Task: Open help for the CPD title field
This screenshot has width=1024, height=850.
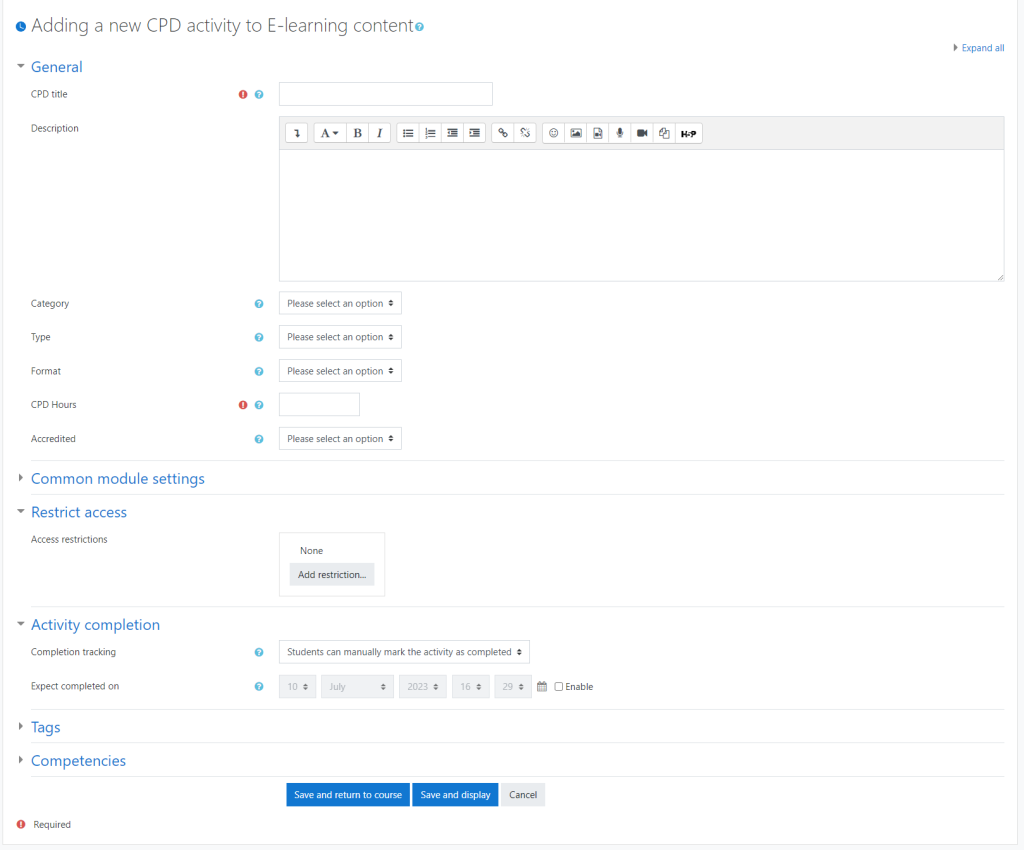Action: (259, 95)
